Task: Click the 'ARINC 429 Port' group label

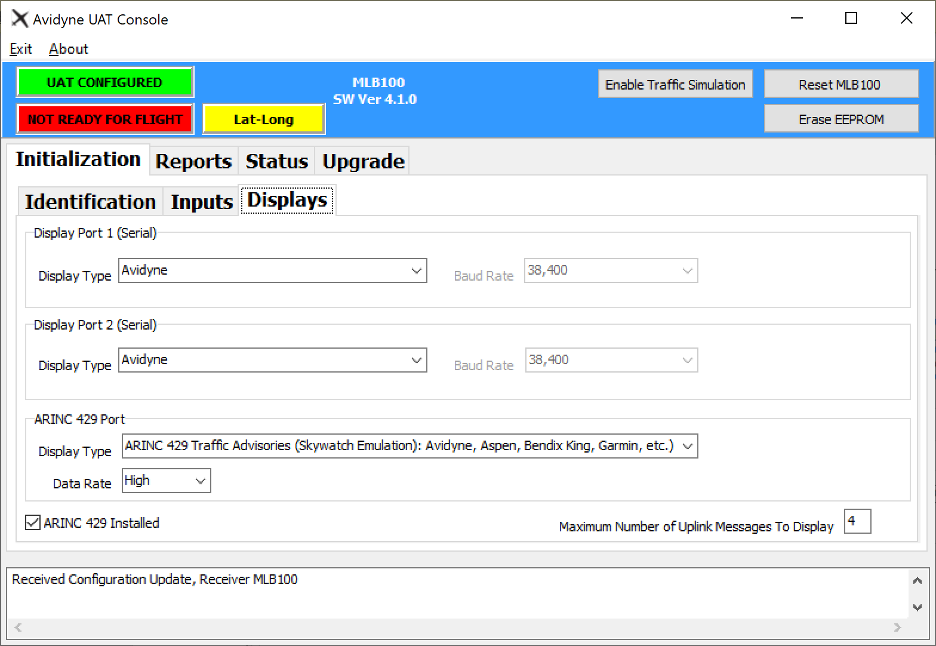Action: [79, 419]
